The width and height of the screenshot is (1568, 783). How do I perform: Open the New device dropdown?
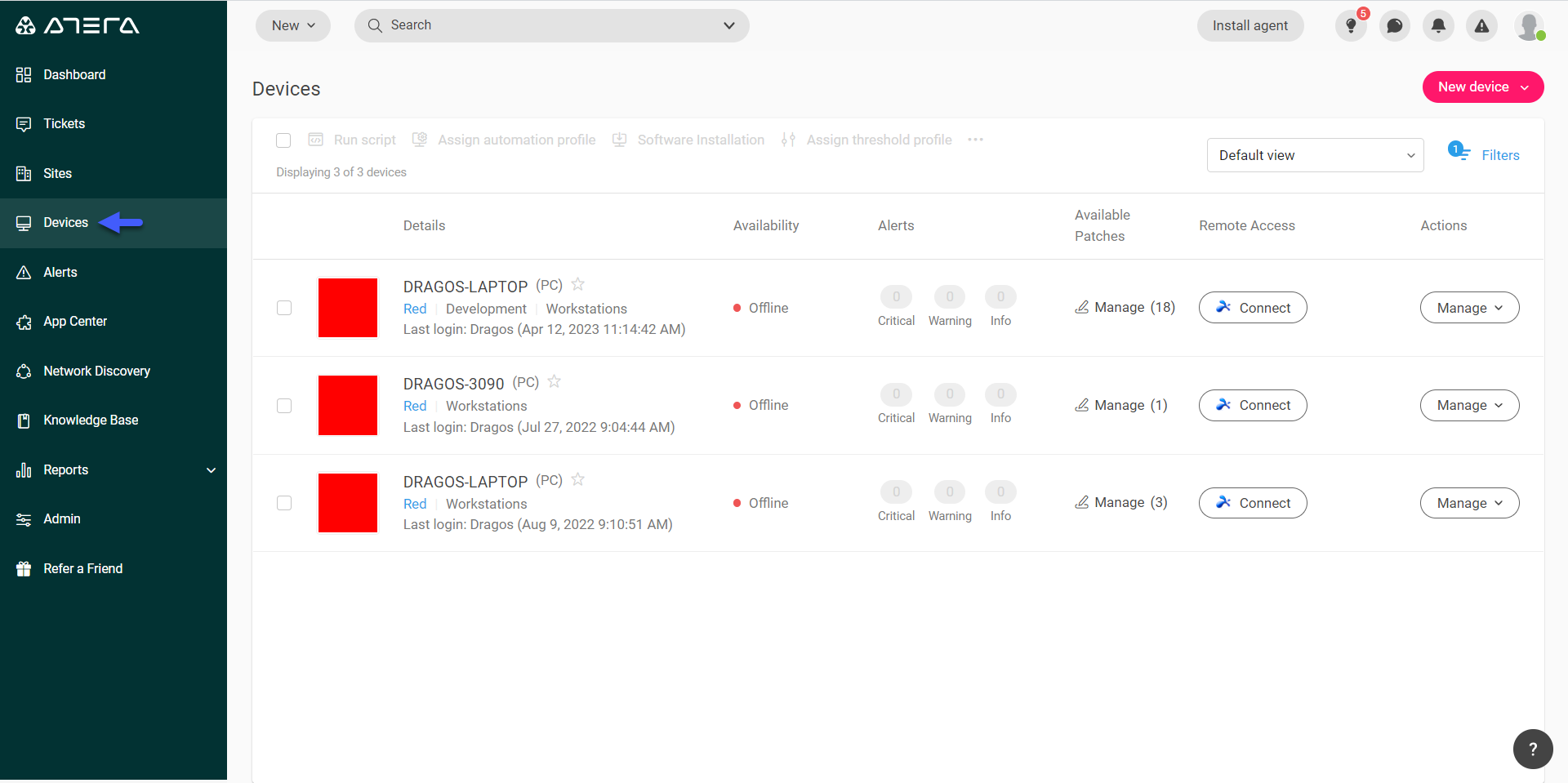coord(1482,87)
